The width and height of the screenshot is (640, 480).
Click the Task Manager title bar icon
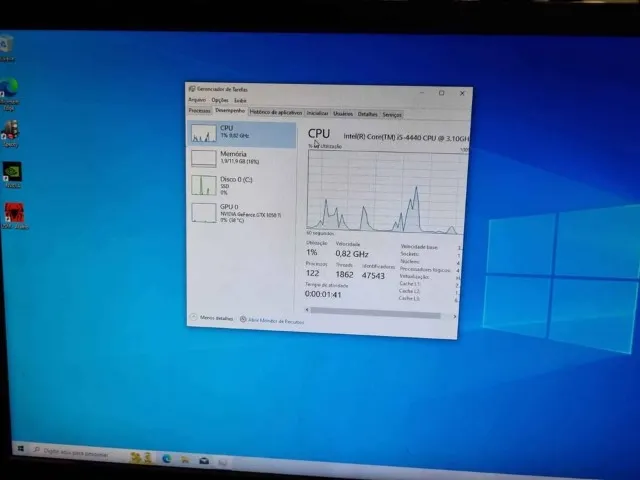pyautogui.click(x=192, y=89)
